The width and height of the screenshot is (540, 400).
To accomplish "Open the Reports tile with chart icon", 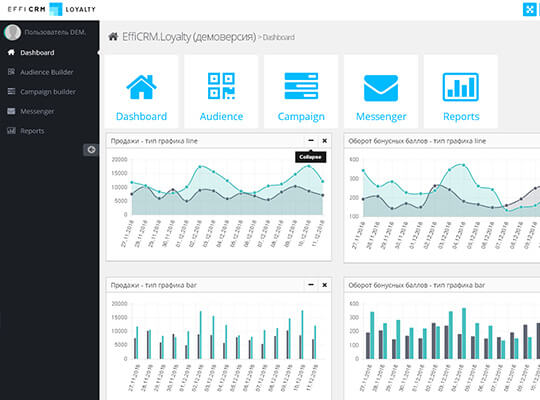I will click(x=461, y=92).
